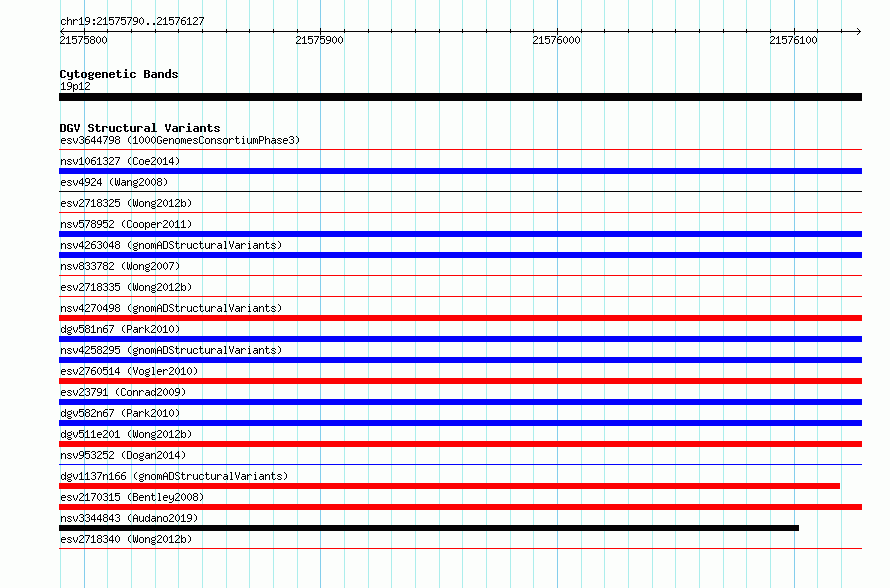Open the dgv582n67 (Park2010) label
The height and width of the screenshot is (588, 890).
point(120,413)
